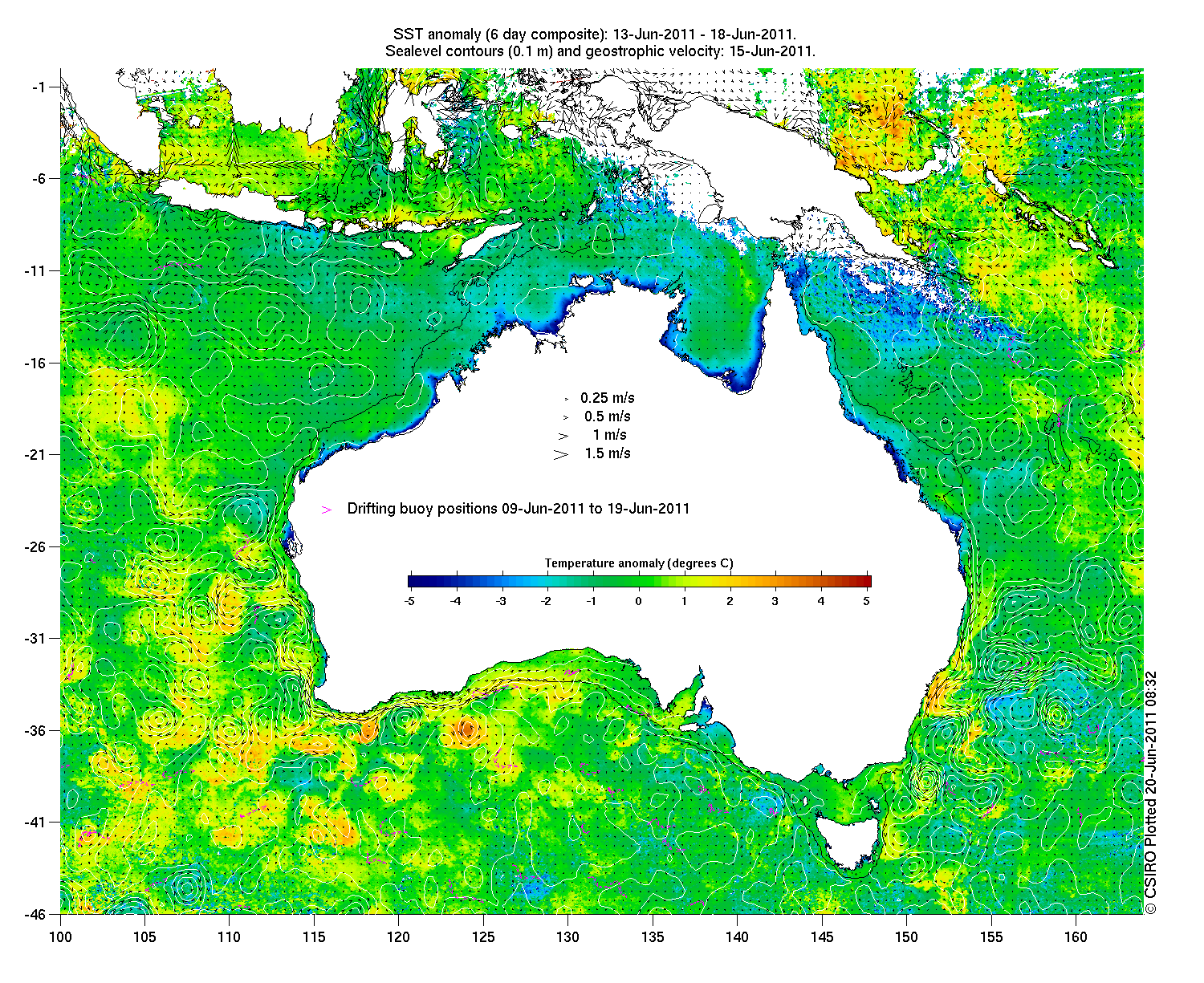Click the '145' longitude axis label
Screen dimensions: 1204x983
coord(822,936)
